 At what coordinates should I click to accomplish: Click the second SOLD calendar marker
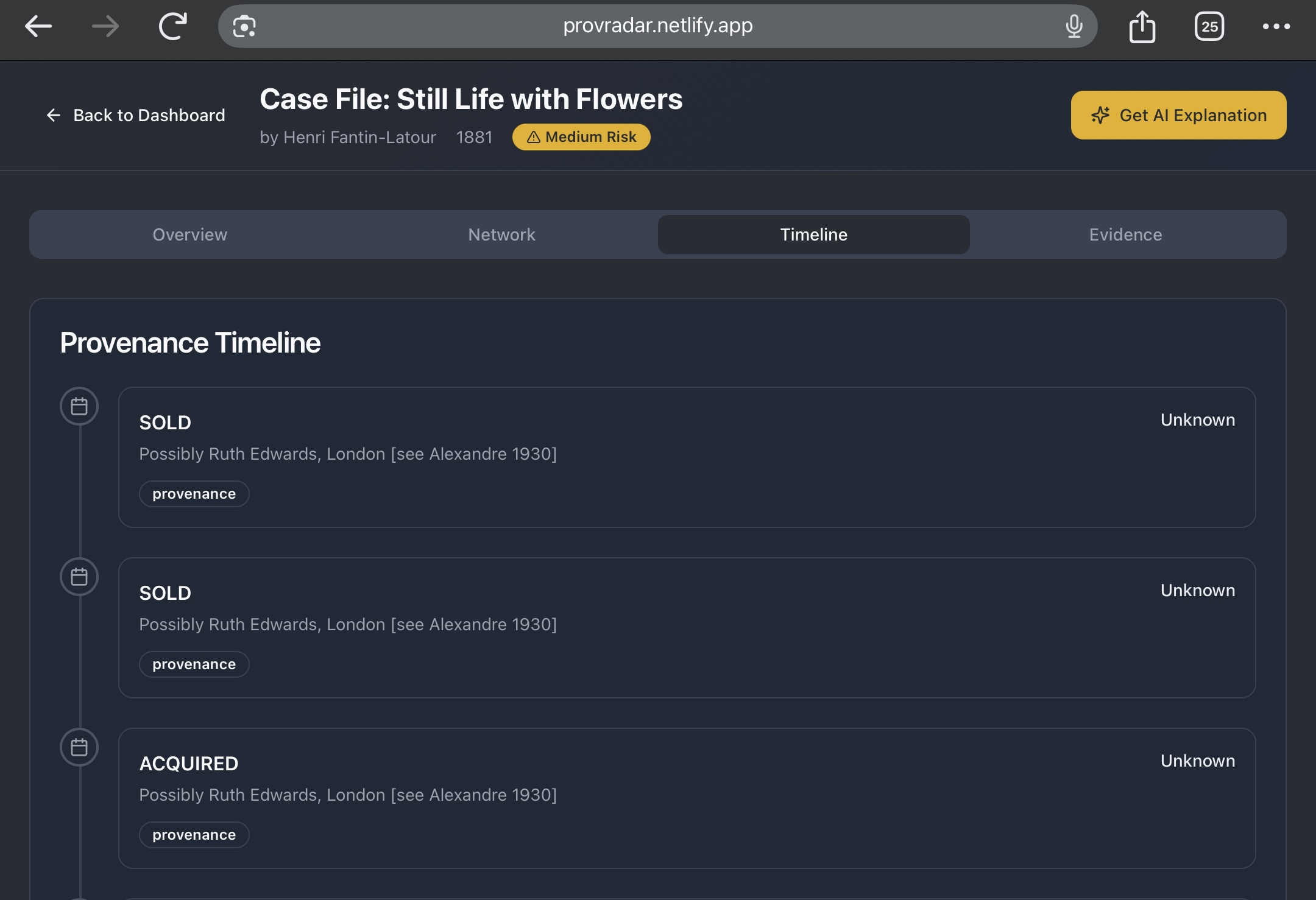79,577
